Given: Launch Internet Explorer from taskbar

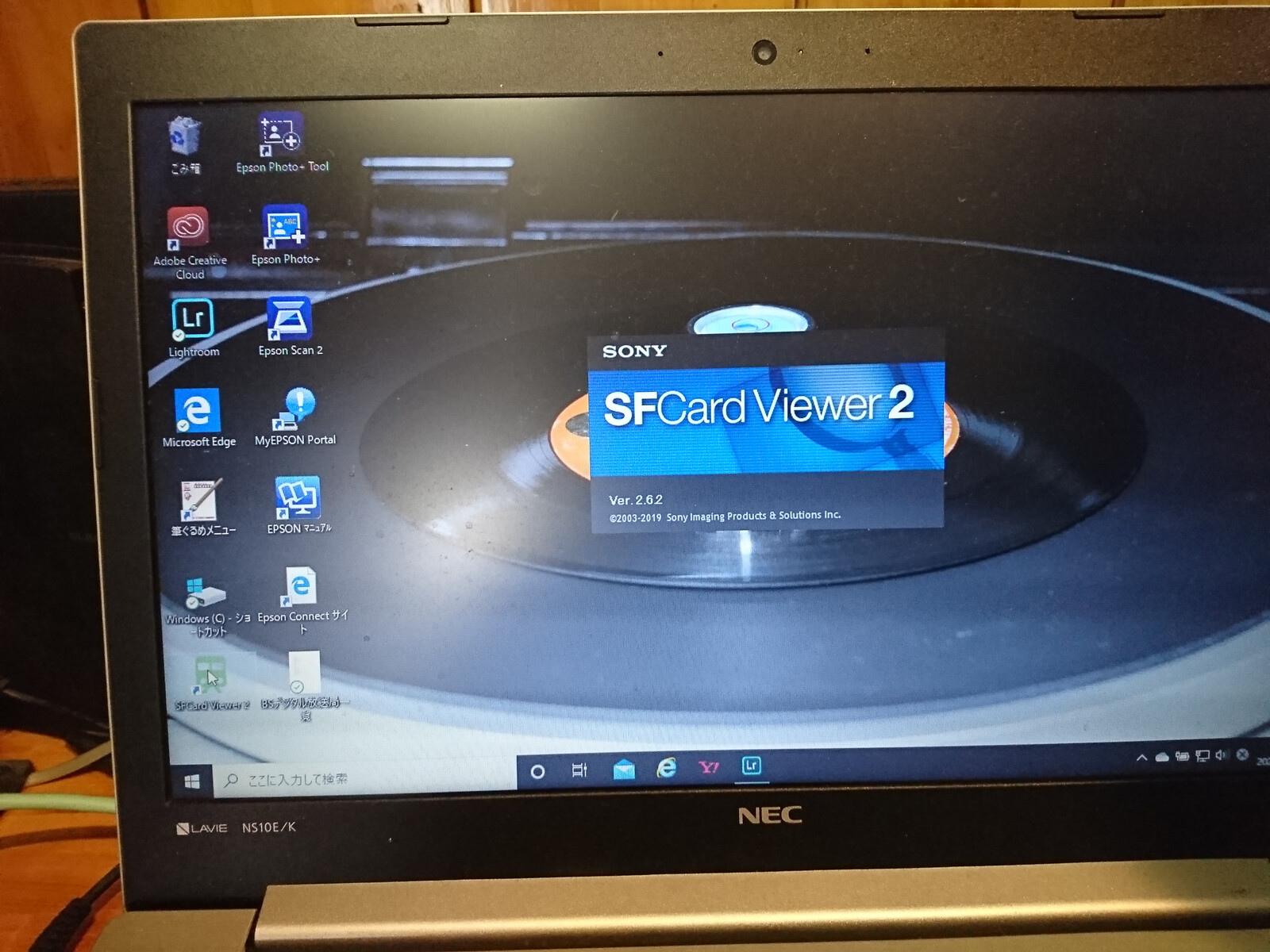Looking at the screenshot, I should pos(667,767).
